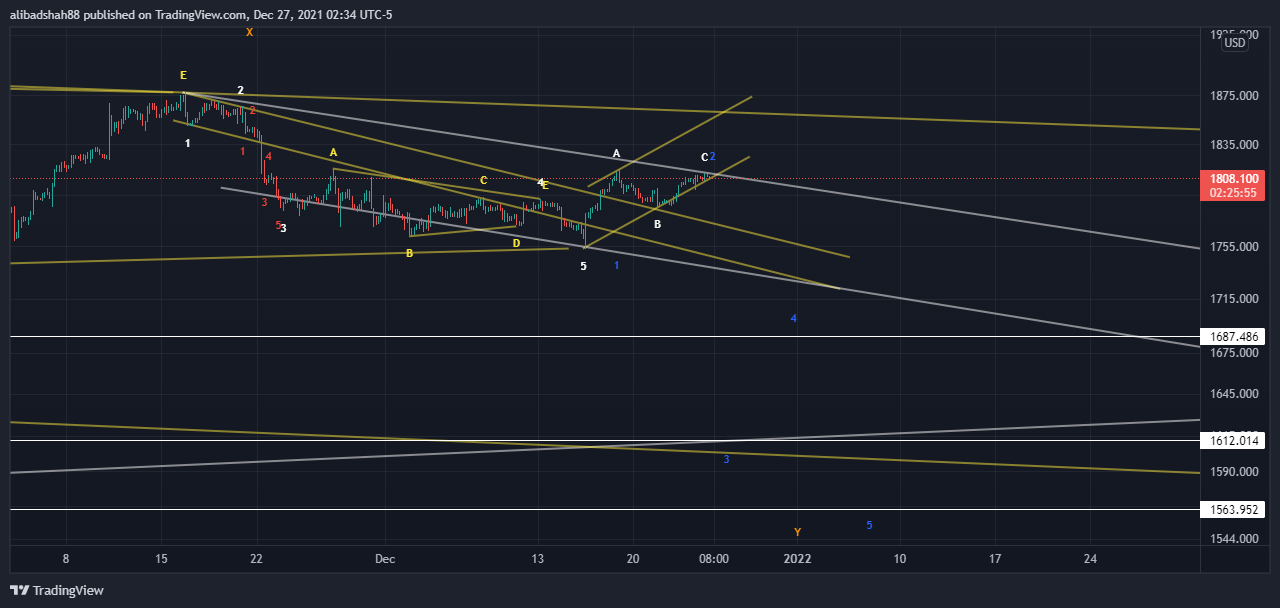This screenshot has height=608, width=1280.
Task: Select the red 1 wave label
Action: click(243, 151)
